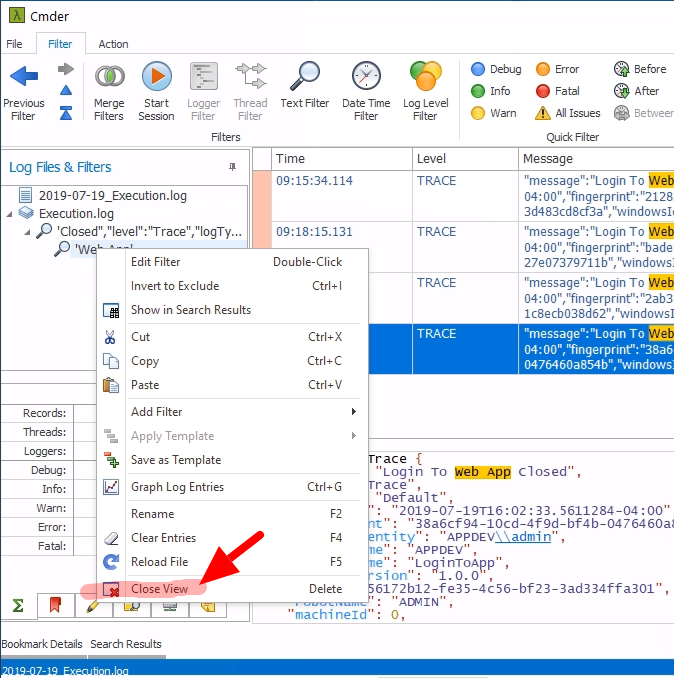The image size is (674, 678).
Task: Choose Edit Filter in context menu
Action: click(233, 262)
